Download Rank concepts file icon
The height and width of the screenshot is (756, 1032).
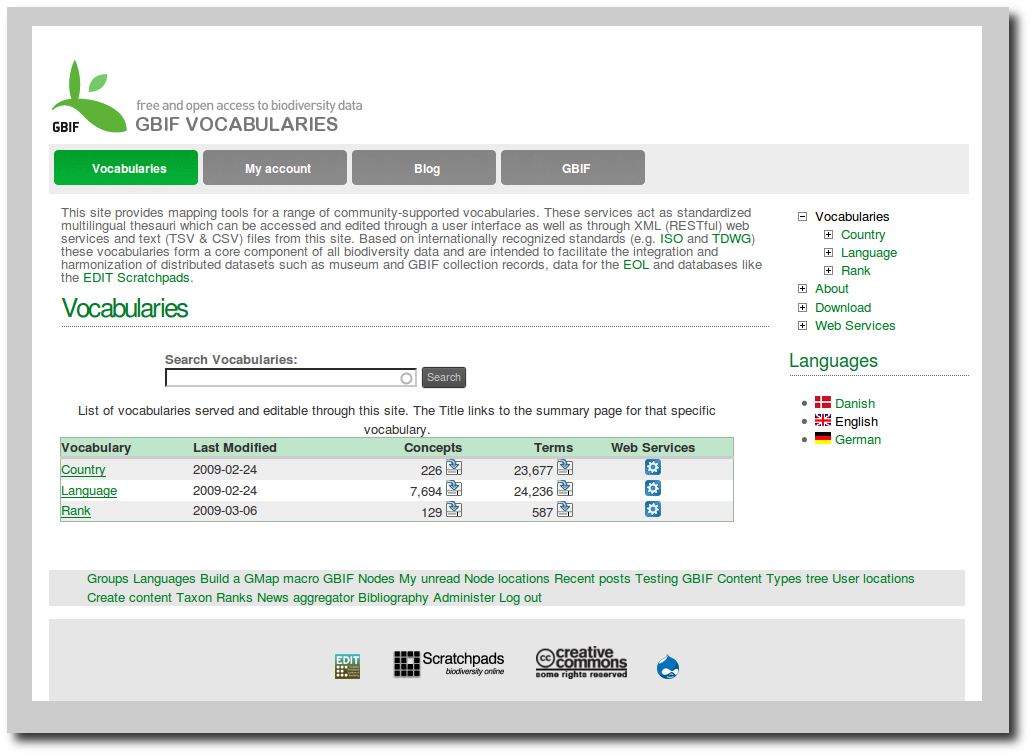[453, 509]
